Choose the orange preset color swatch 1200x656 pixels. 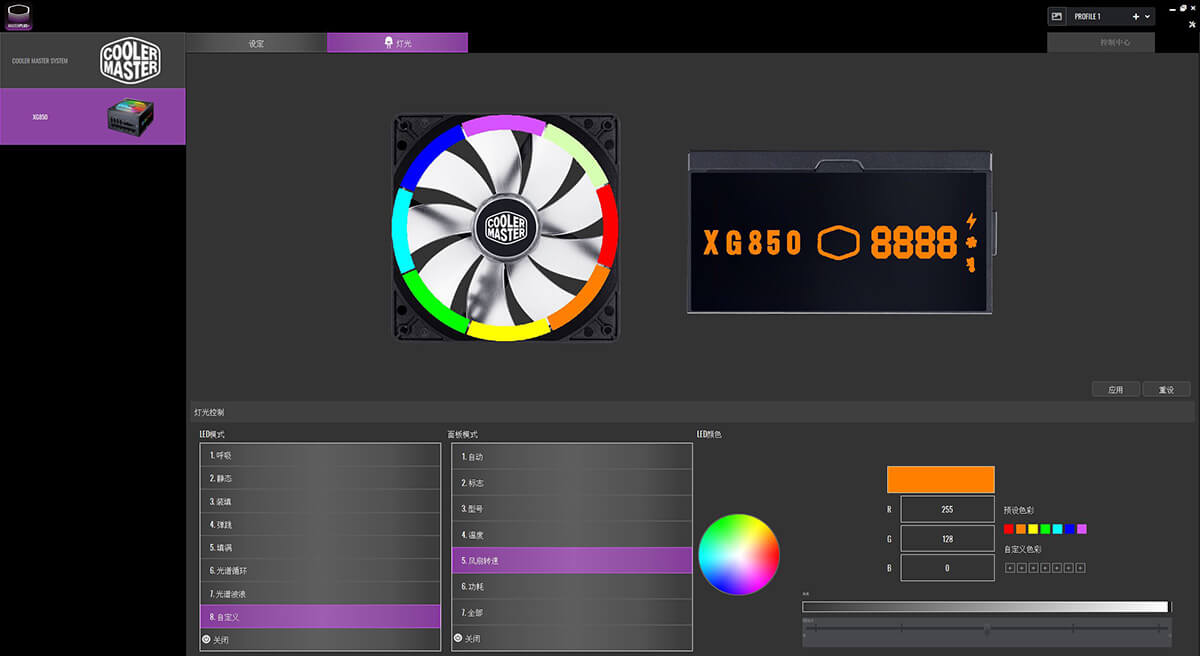(1021, 529)
